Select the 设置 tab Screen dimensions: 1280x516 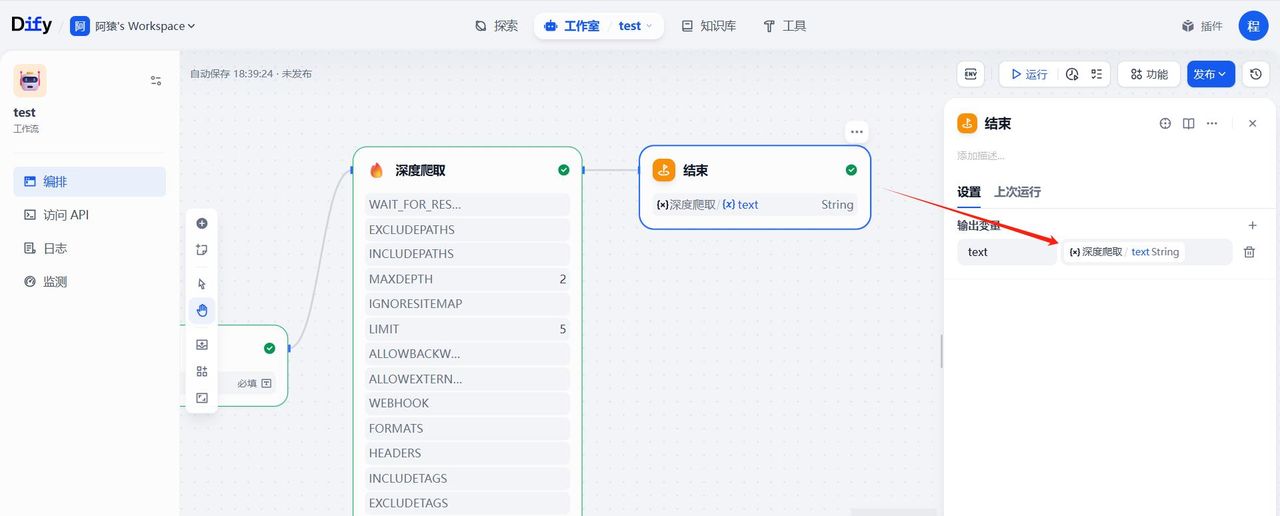(x=969, y=191)
